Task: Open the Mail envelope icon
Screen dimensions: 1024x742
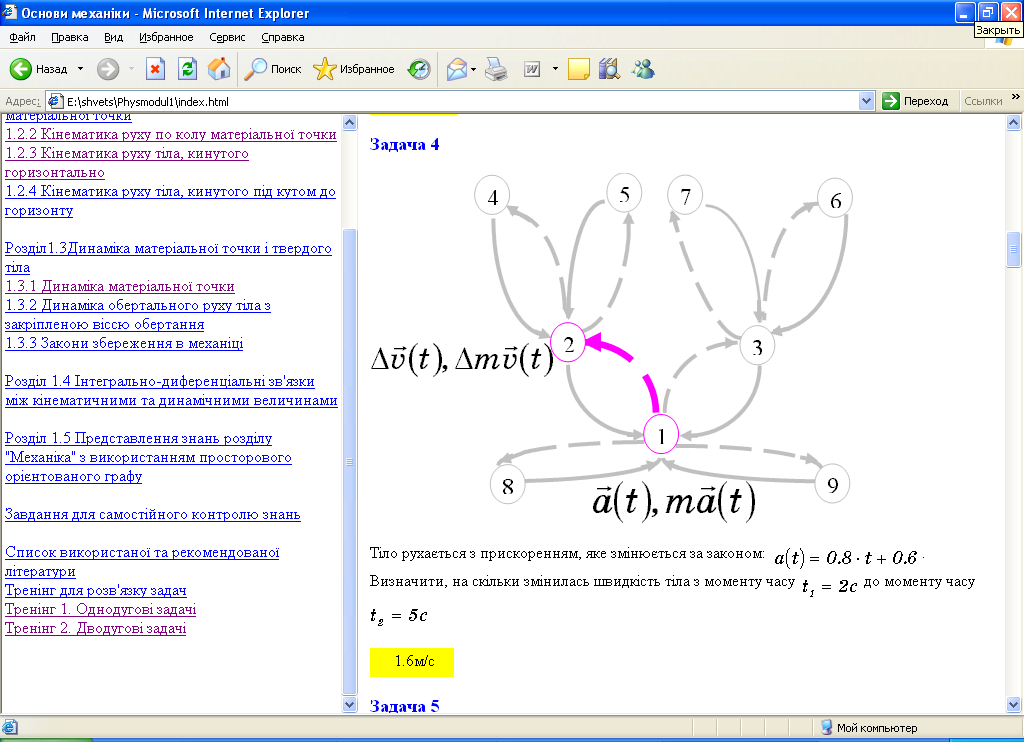Action: (456, 69)
